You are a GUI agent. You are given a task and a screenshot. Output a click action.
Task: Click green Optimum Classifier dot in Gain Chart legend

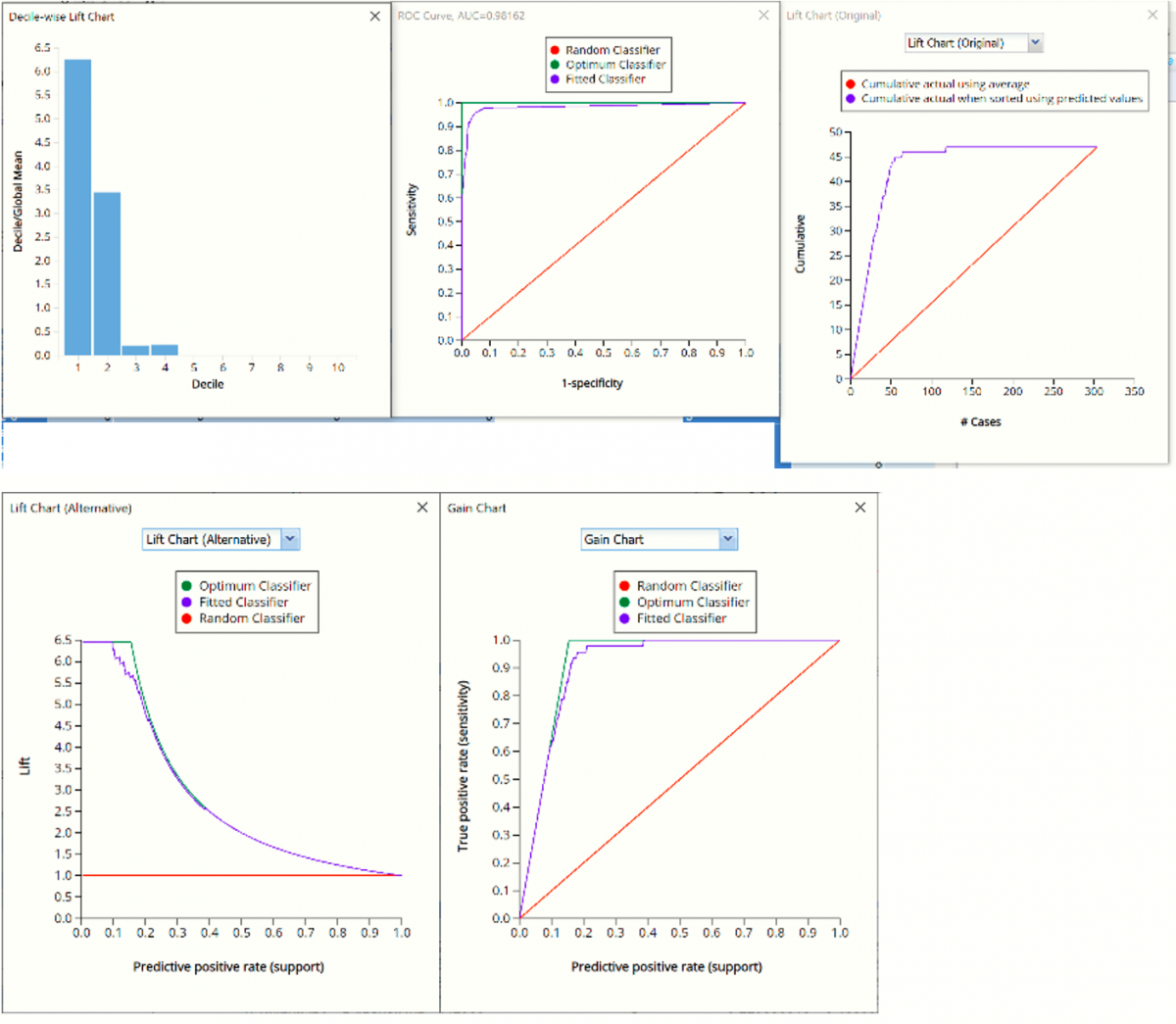(624, 603)
